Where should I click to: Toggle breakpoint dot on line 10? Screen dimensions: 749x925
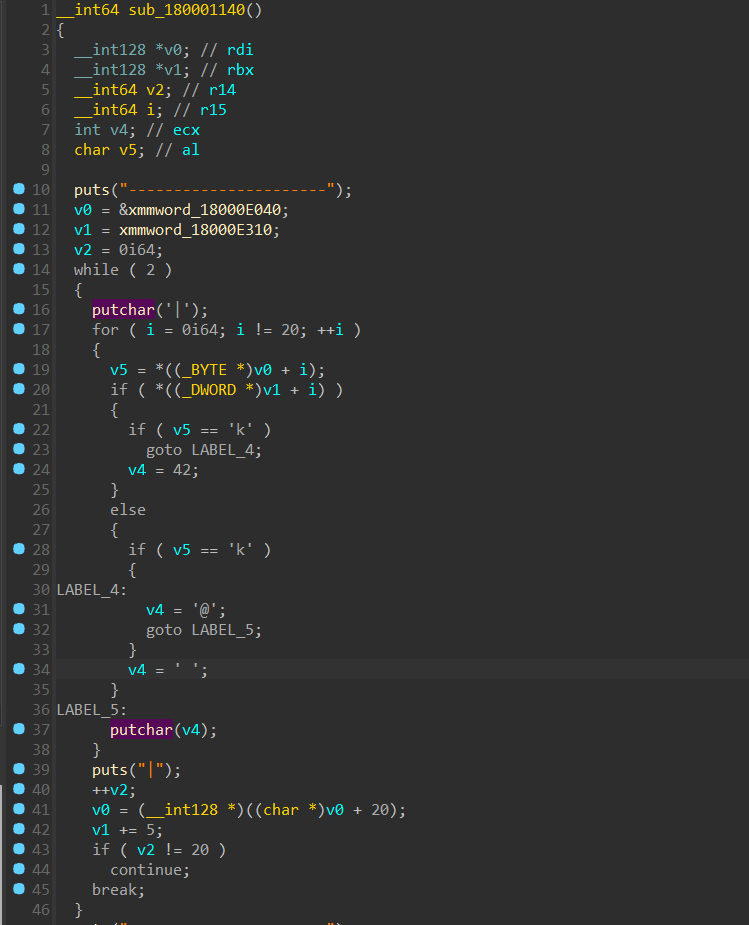[x=19, y=189]
